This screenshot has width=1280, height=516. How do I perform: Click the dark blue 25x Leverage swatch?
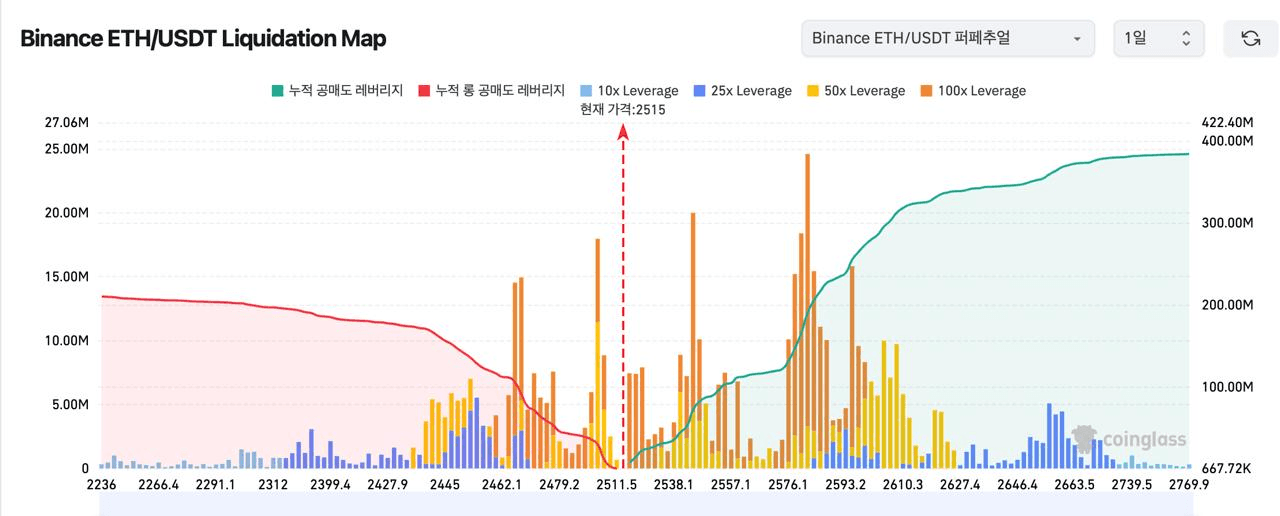point(699,90)
